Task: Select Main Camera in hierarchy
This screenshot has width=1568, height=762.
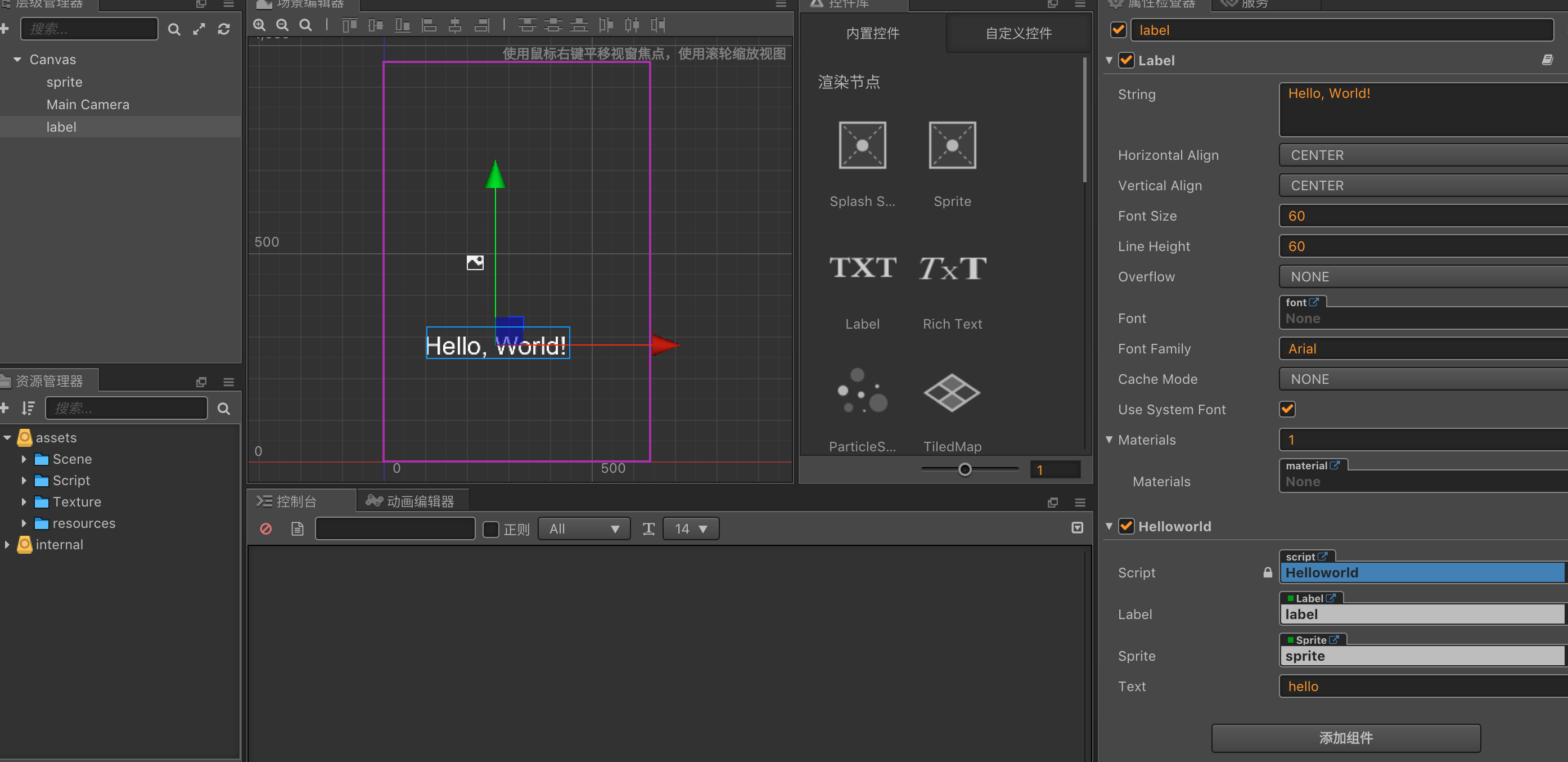Action: pos(88,104)
